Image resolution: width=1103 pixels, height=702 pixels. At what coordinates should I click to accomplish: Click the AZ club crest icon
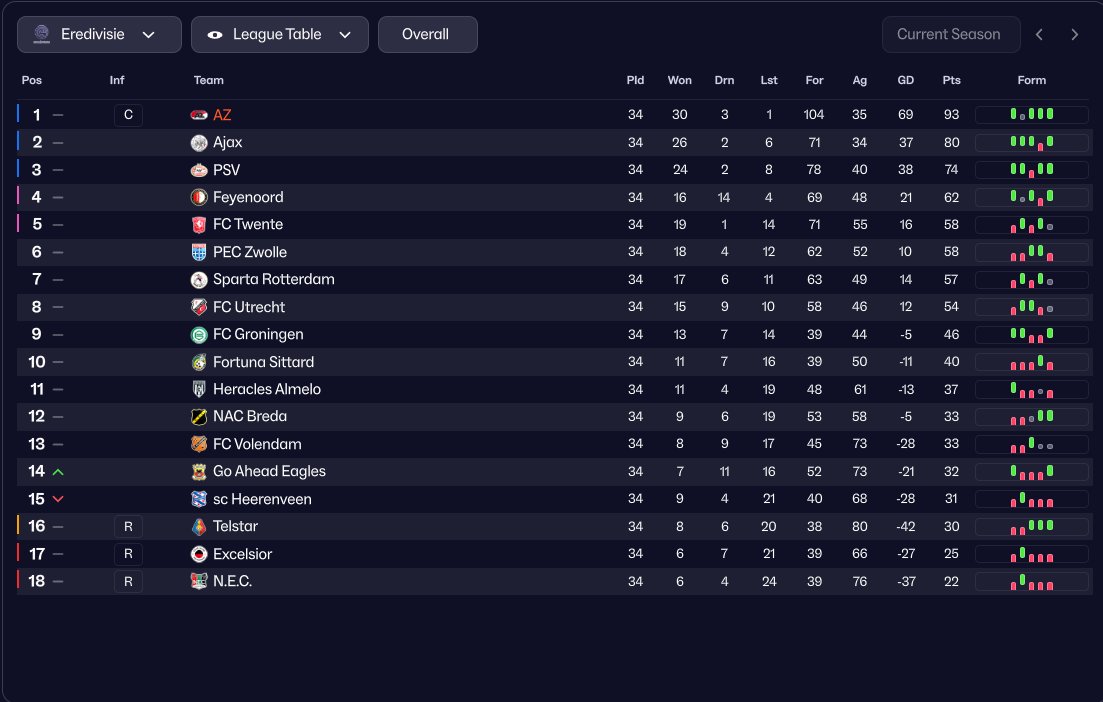coord(199,115)
